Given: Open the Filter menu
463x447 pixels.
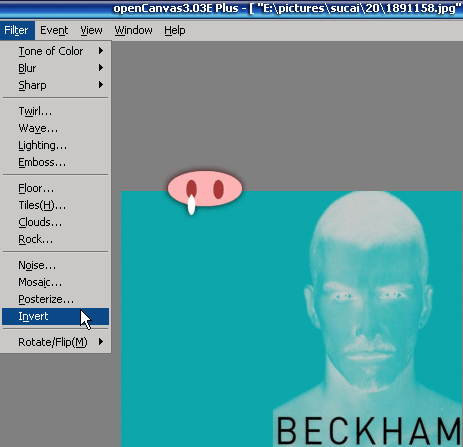Looking at the screenshot, I should coord(17,30).
